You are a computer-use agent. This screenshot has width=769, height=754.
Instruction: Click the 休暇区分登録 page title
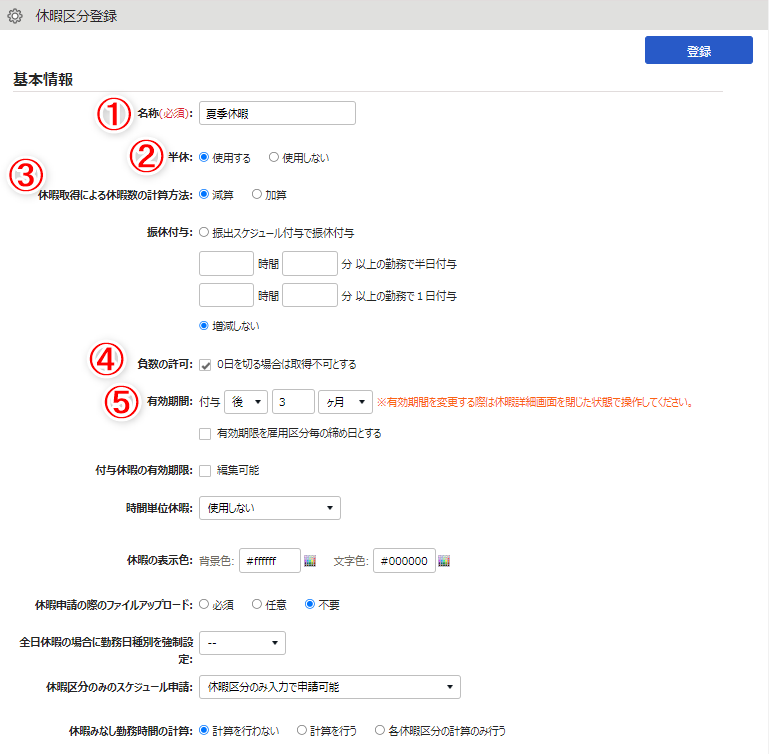(x=76, y=16)
